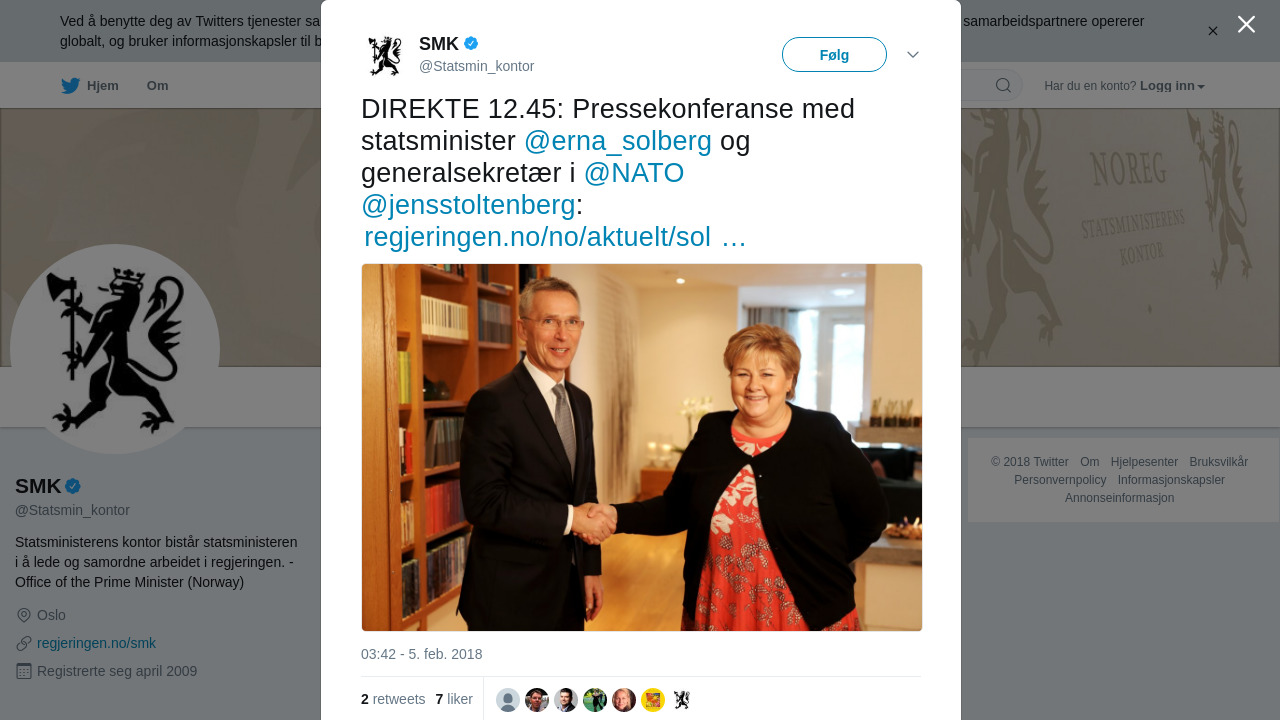The width and height of the screenshot is (1280, 720).
Task: Open the large SMK profile picture
Action: [x=115, y=349]
